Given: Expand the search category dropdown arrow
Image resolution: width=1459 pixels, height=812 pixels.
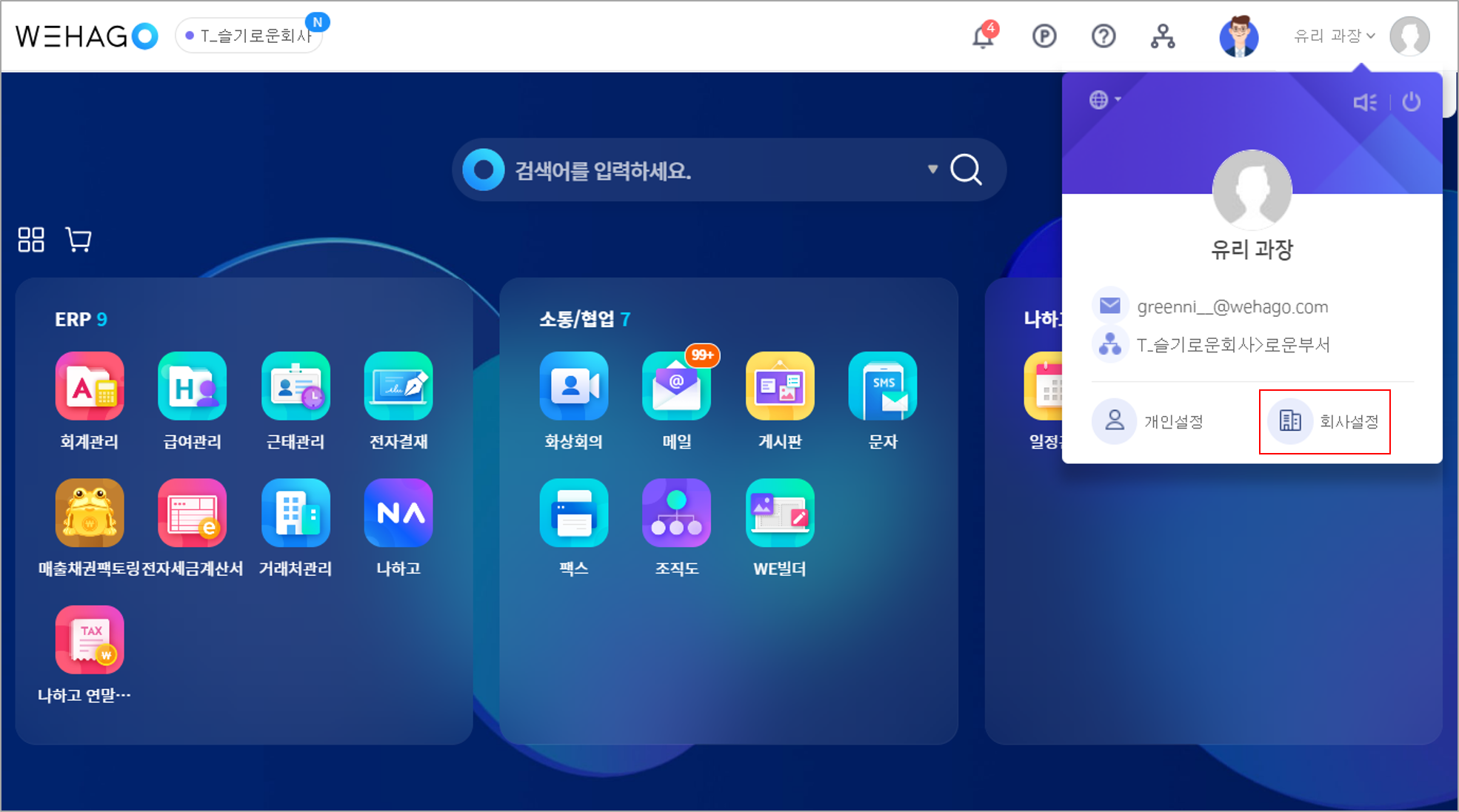Looking at the screenshot, I should (x=933, y=170).
